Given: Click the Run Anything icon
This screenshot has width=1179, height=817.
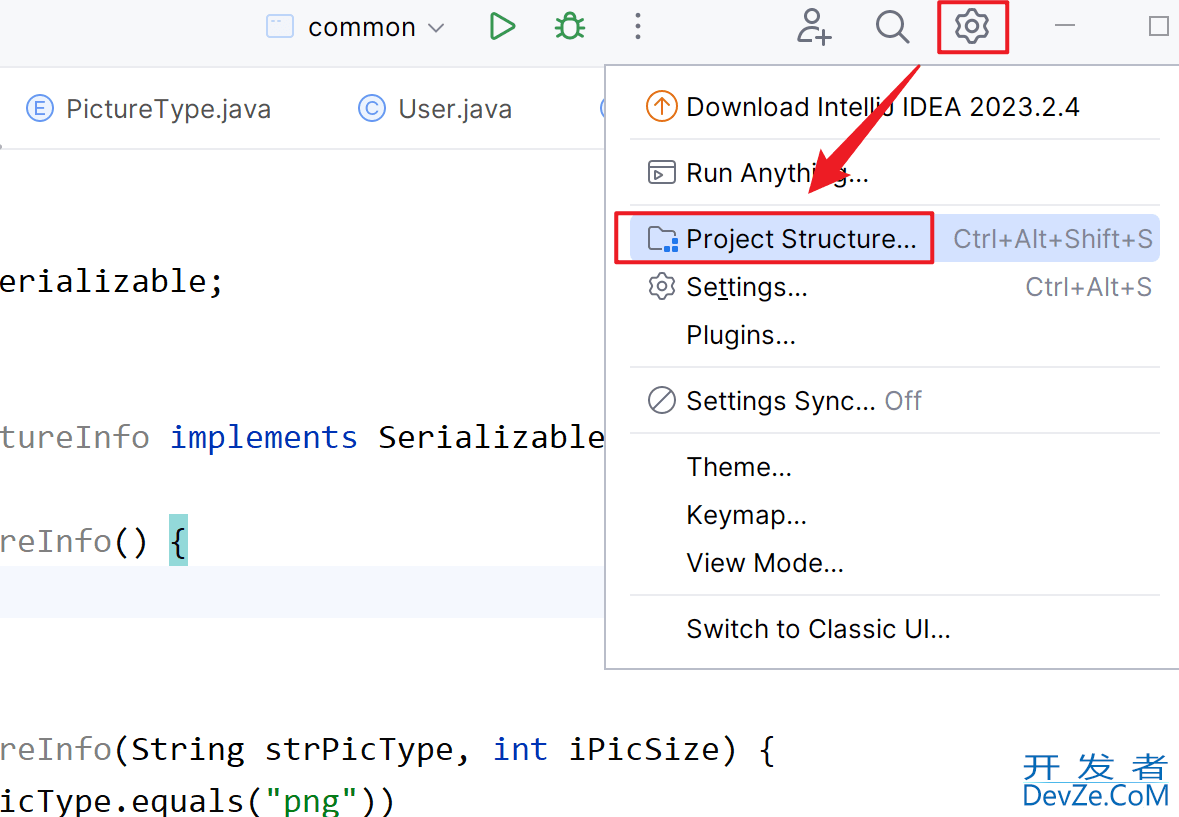Looking at the screenshot, I should click(662, 173).
